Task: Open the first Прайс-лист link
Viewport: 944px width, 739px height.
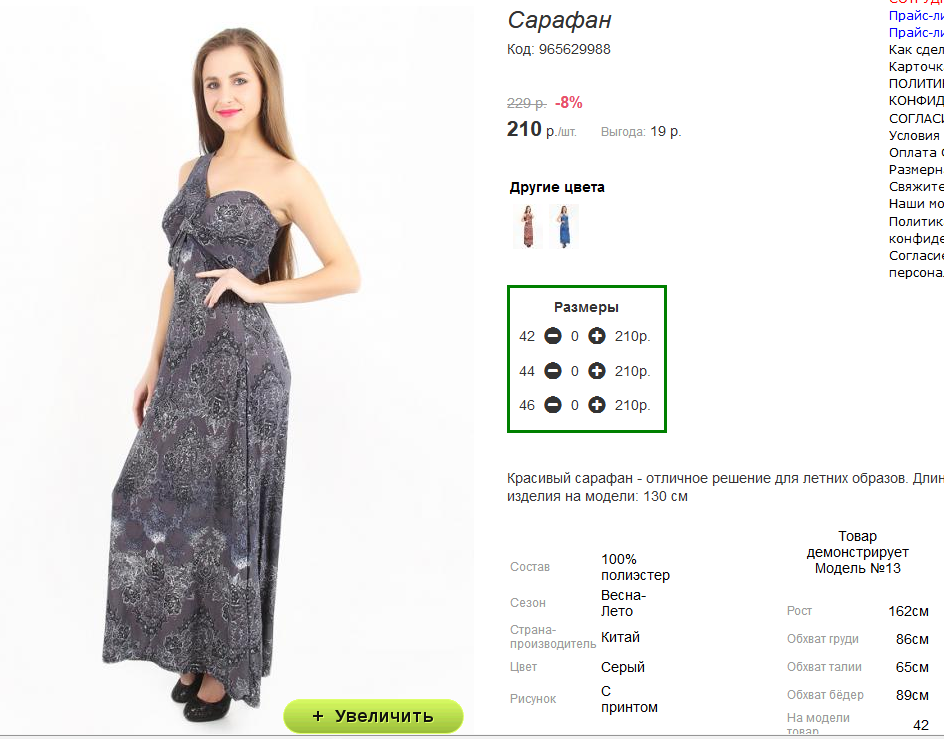Action: click(x=916, y=16)
